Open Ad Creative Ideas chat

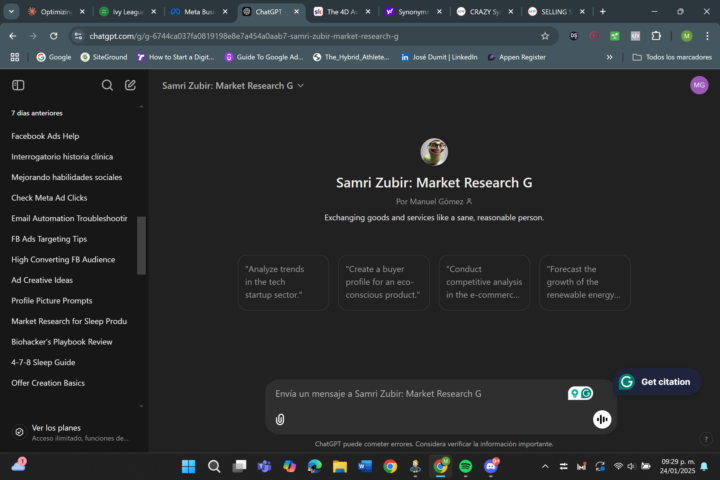[42, 280]
